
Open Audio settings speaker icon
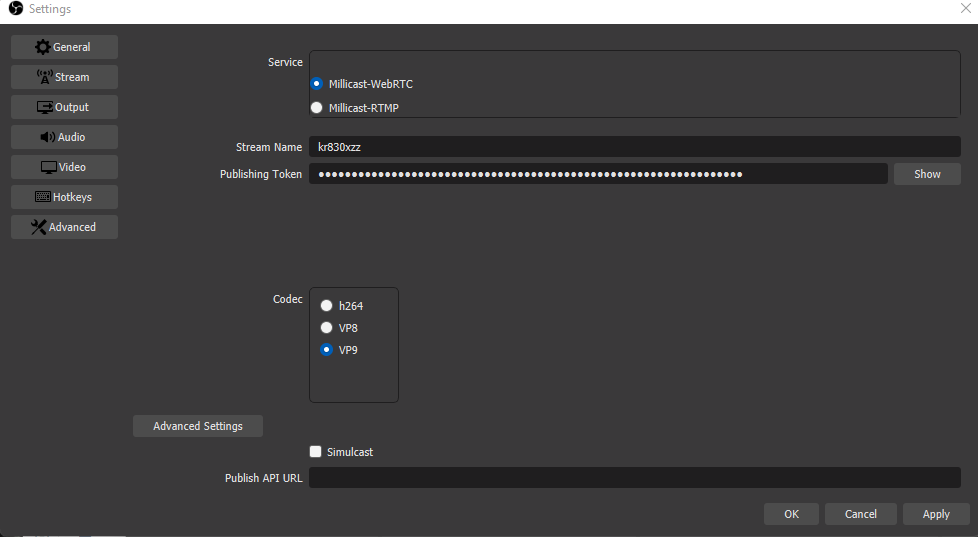(x=47, y=137)
